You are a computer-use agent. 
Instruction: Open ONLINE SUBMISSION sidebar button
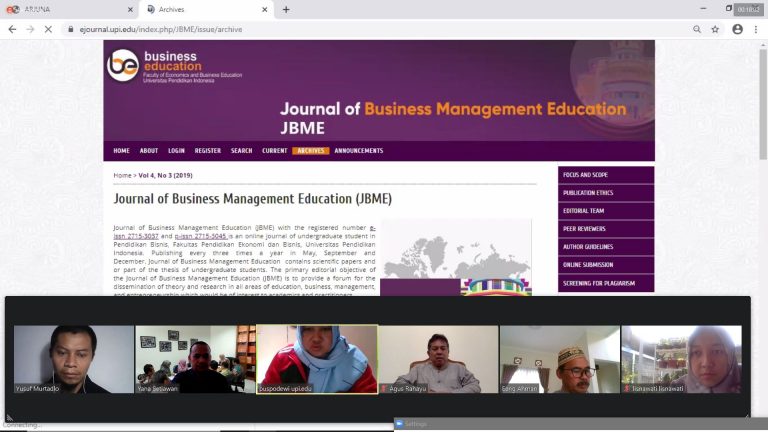point(606,265)
